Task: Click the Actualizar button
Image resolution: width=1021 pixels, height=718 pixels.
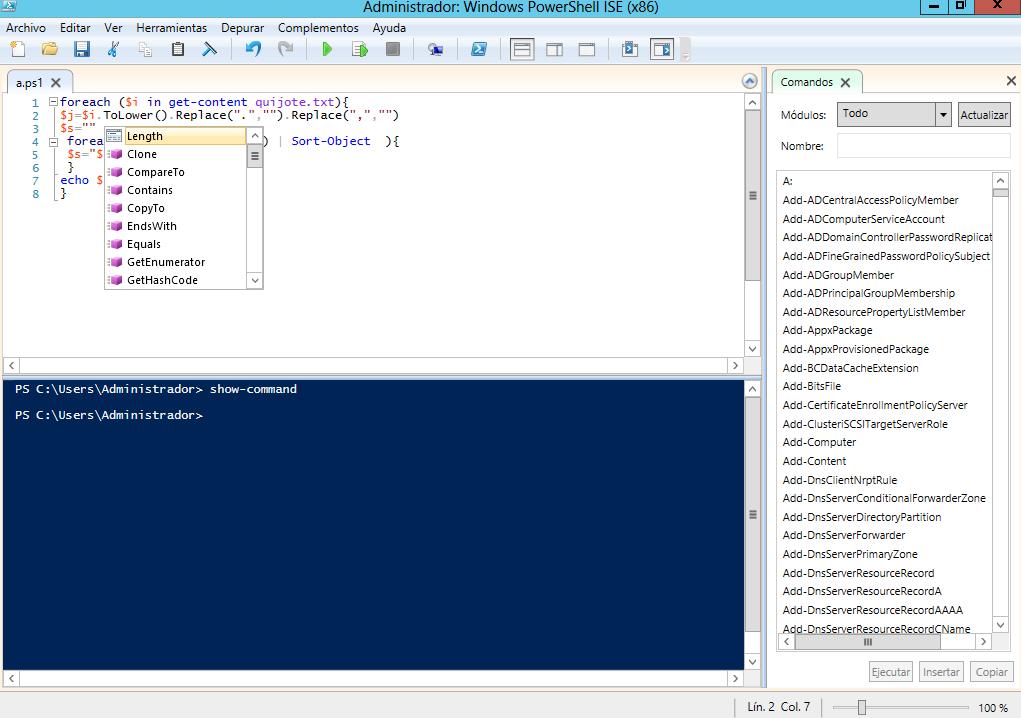Action: (x=984, y=115)
